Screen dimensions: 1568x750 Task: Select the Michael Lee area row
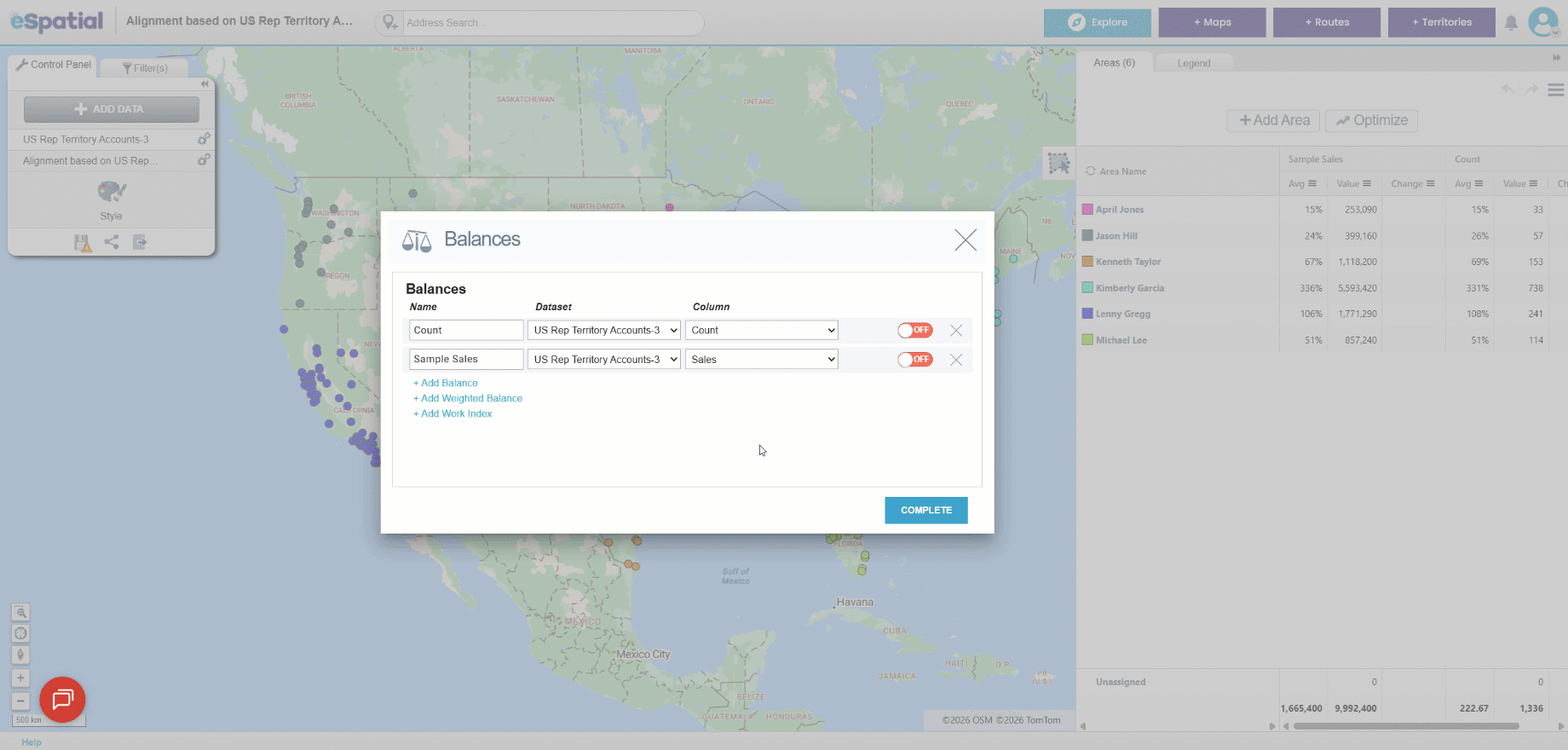point(1322,340)
